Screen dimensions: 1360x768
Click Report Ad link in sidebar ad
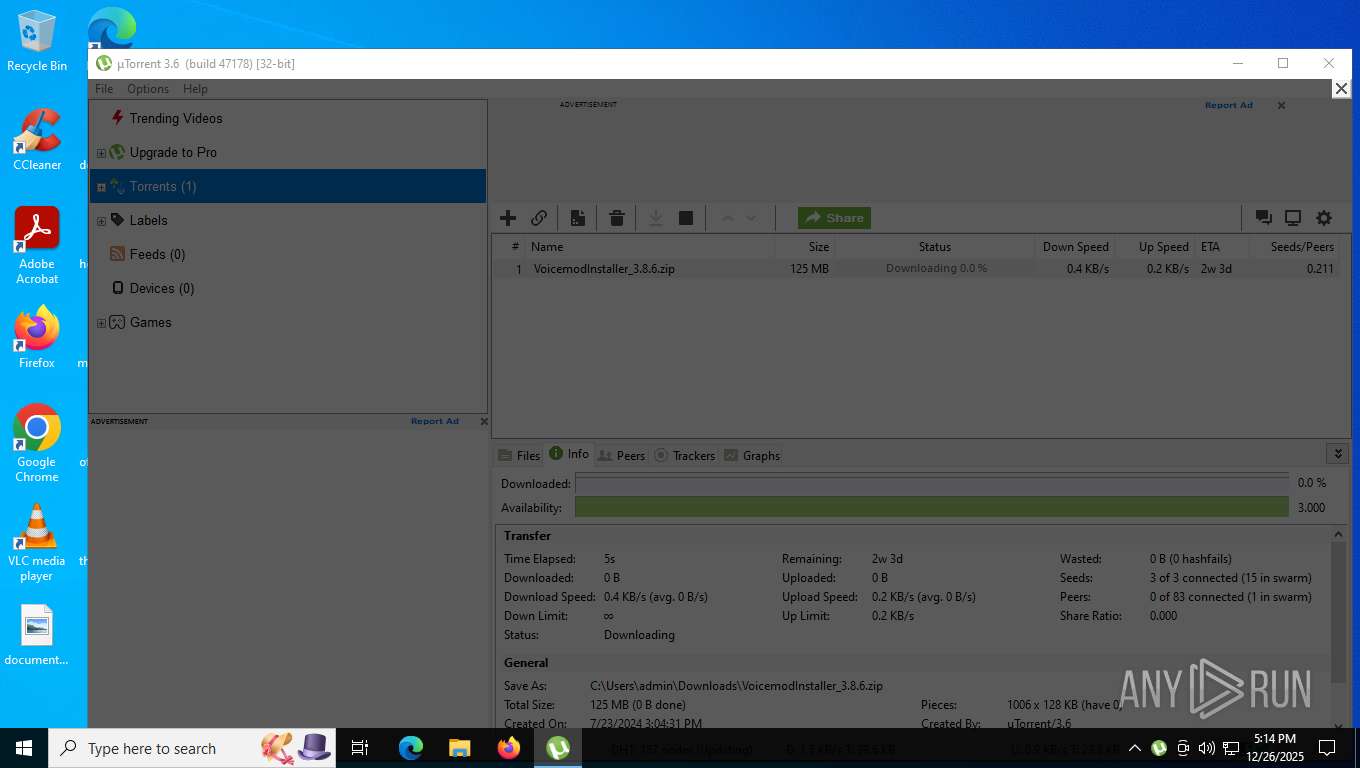pyautogui.click(x=434, y=421)
